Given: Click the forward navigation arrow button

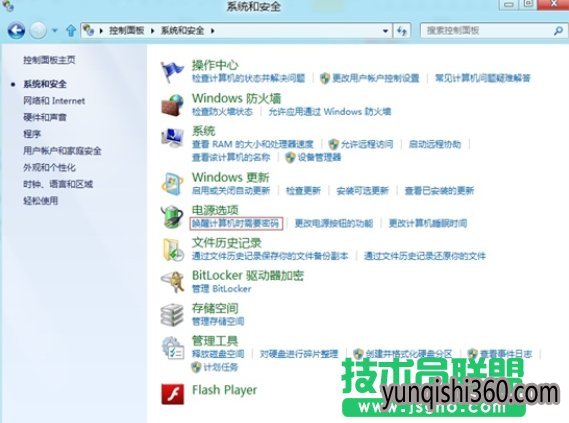Looking at the screenshot, I should 38,30.
